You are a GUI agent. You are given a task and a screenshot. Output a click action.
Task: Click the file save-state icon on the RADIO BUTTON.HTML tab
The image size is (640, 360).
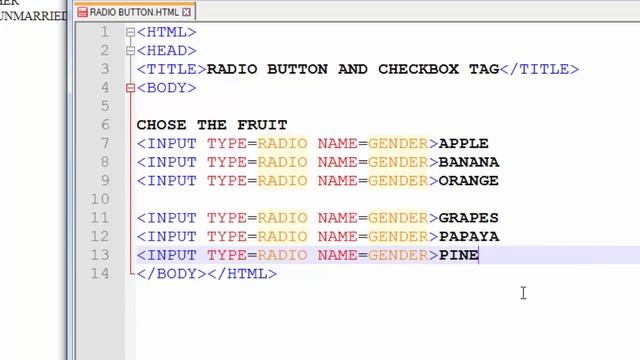click(82, 12)
